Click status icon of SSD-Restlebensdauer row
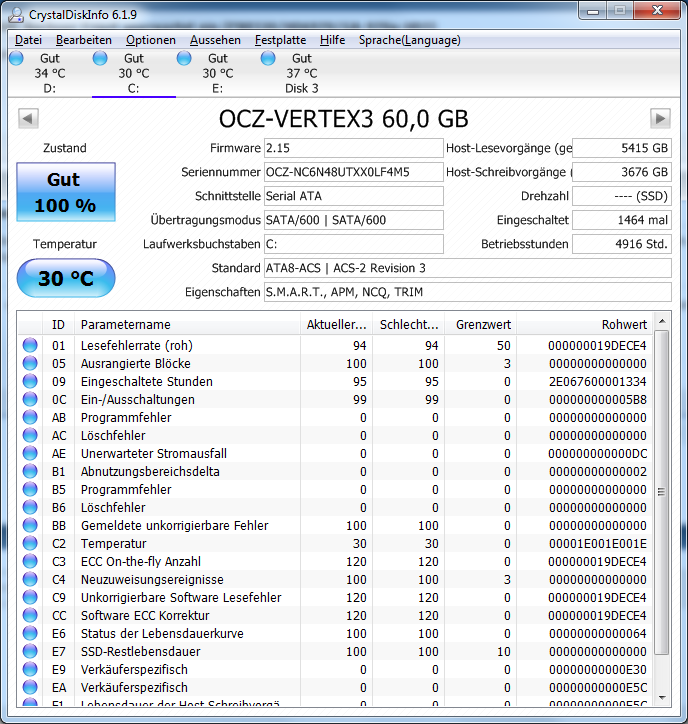Image resolution: width=688 pixels, height=724 pixels. coord(30,652)
